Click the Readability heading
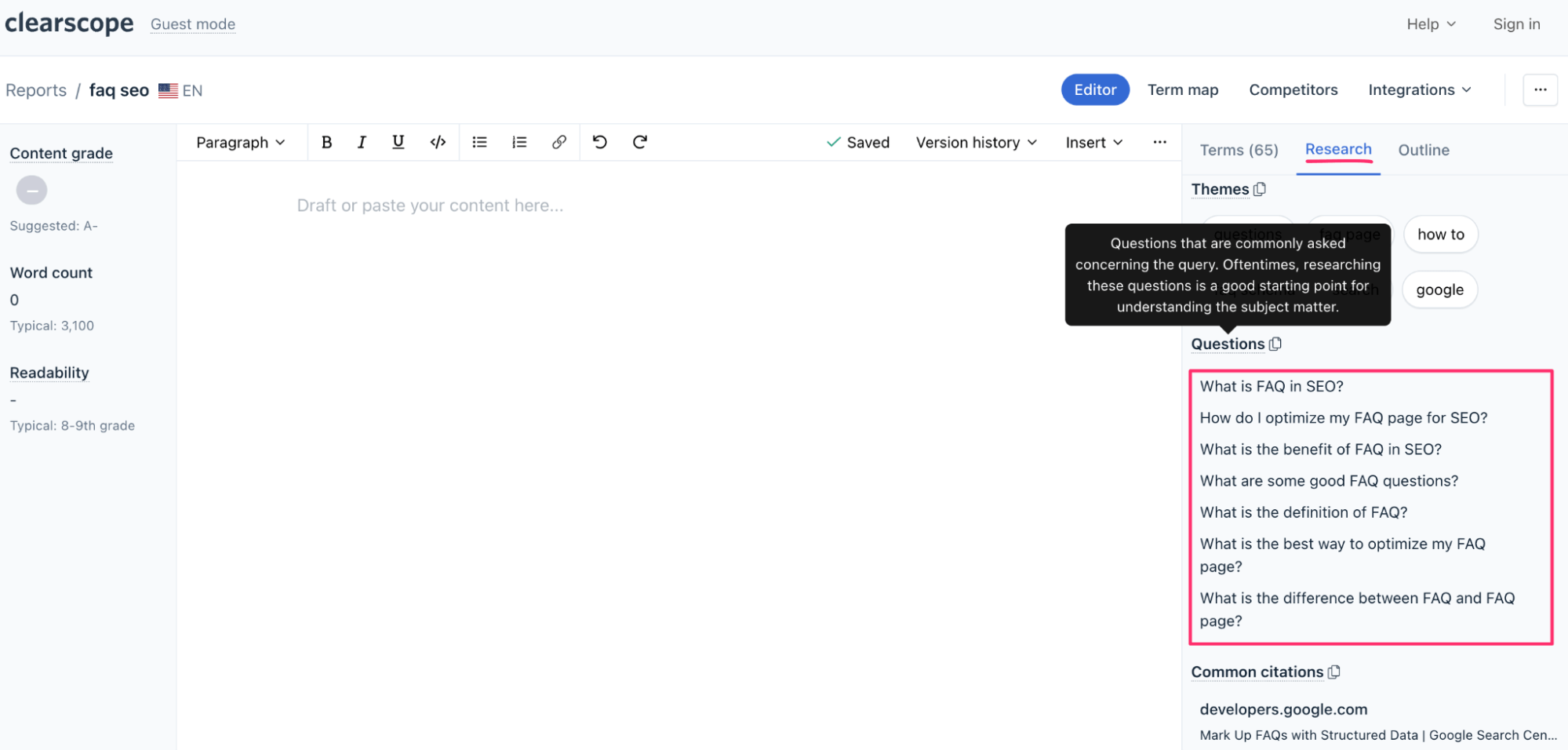Image resolution: width=1568 pixels, height=750 pixels. click(49, 373)
